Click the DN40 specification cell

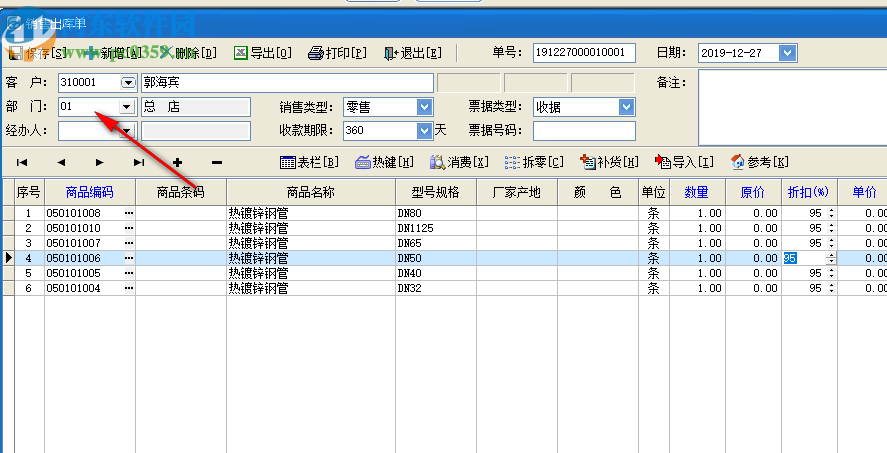point(436,273)
